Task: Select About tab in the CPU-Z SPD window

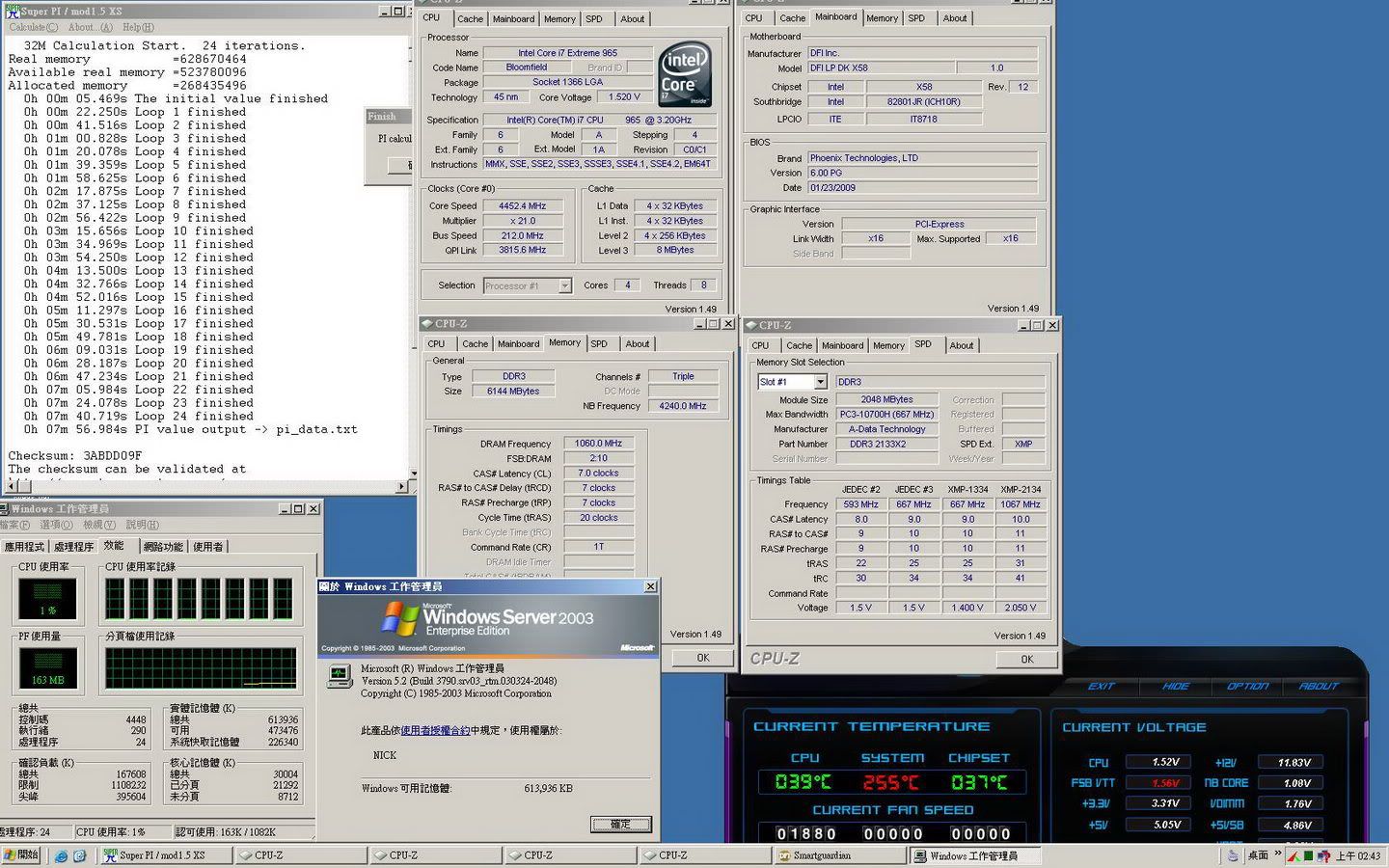Action: [x=962, y=345]
